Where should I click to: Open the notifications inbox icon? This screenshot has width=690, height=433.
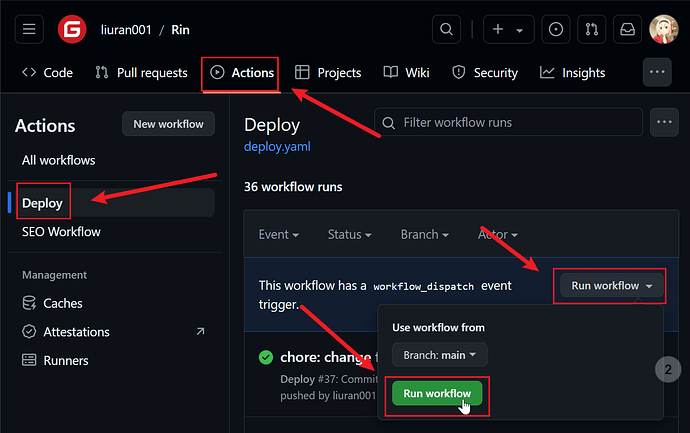(x=628, y=29)
